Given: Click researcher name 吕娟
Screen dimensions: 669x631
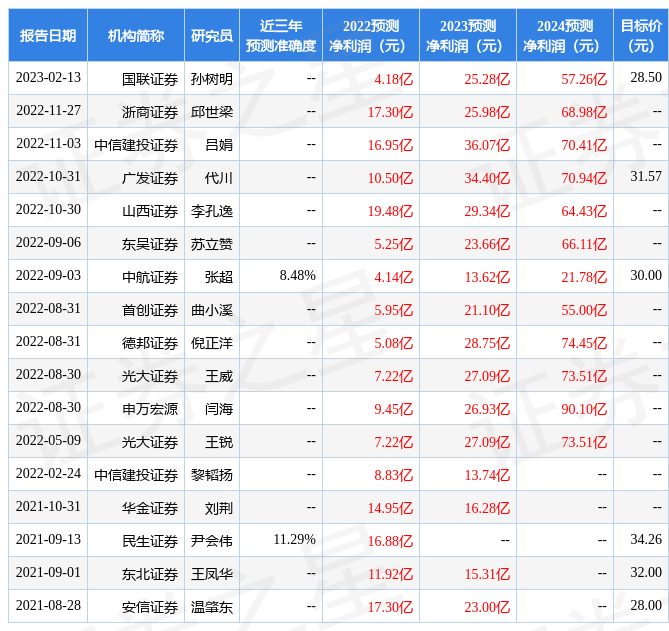Looking at the screenshot, I should click(x=219, y=145).
